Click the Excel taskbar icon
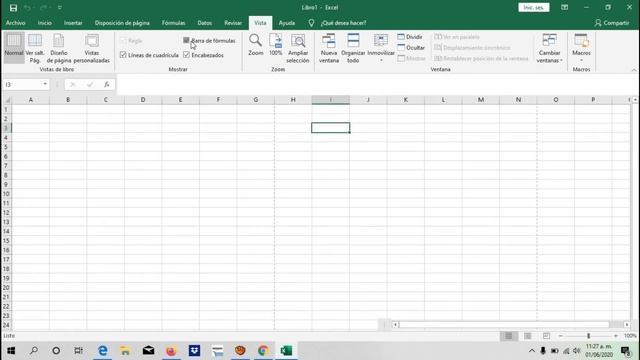Screen dimensions: 640x360 point(286,350)
